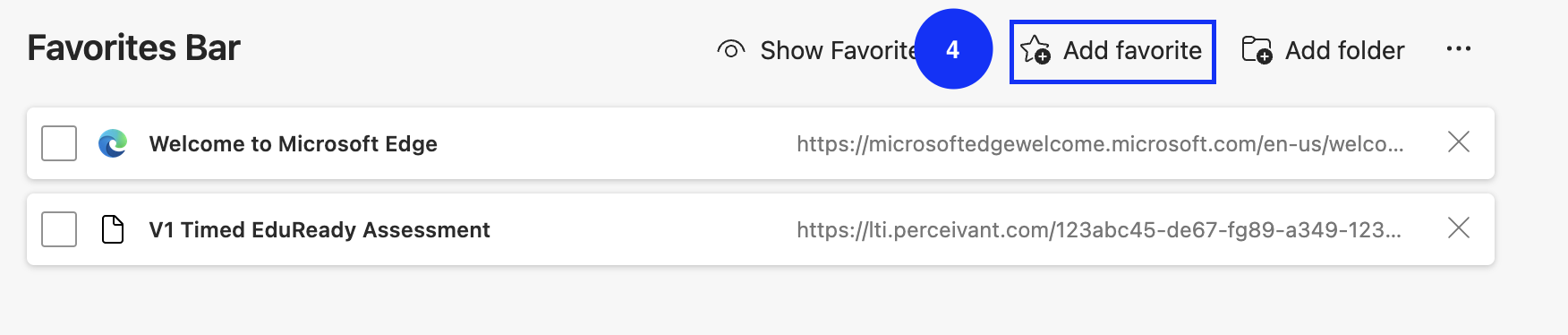Click the folder-plus icon on Add folder

[1257, 50]
